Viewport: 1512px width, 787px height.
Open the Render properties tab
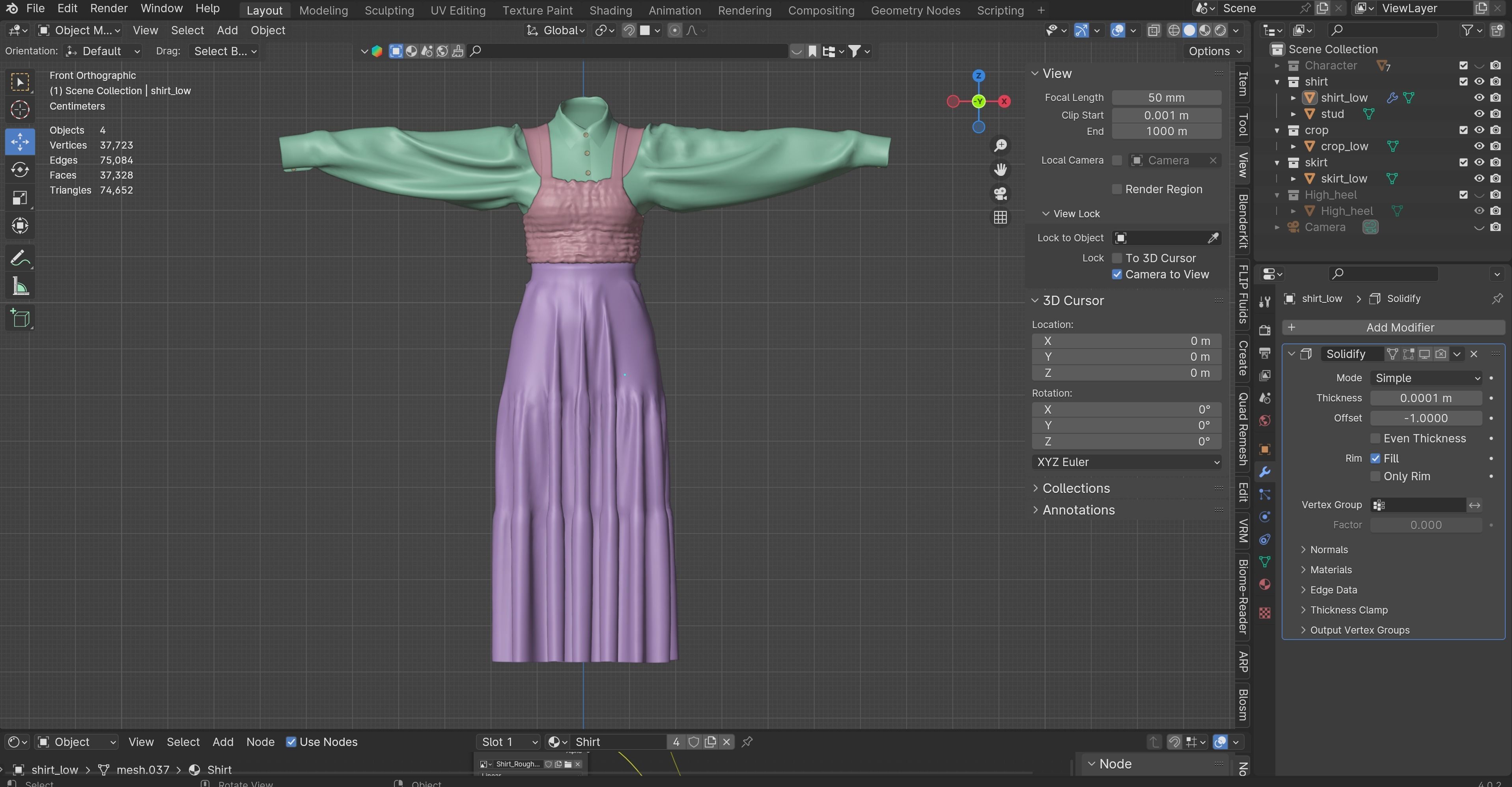[x=1265, y=330]
